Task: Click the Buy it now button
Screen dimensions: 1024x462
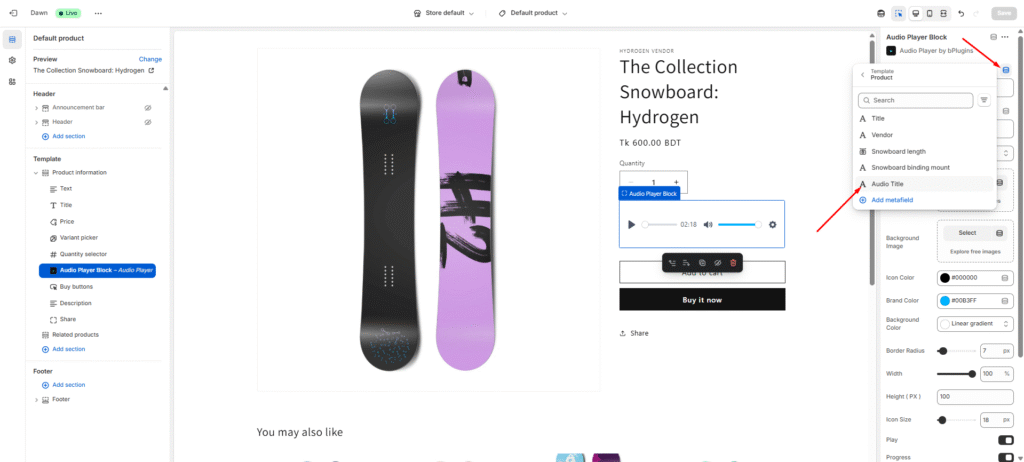Action: tap(702, 299)
